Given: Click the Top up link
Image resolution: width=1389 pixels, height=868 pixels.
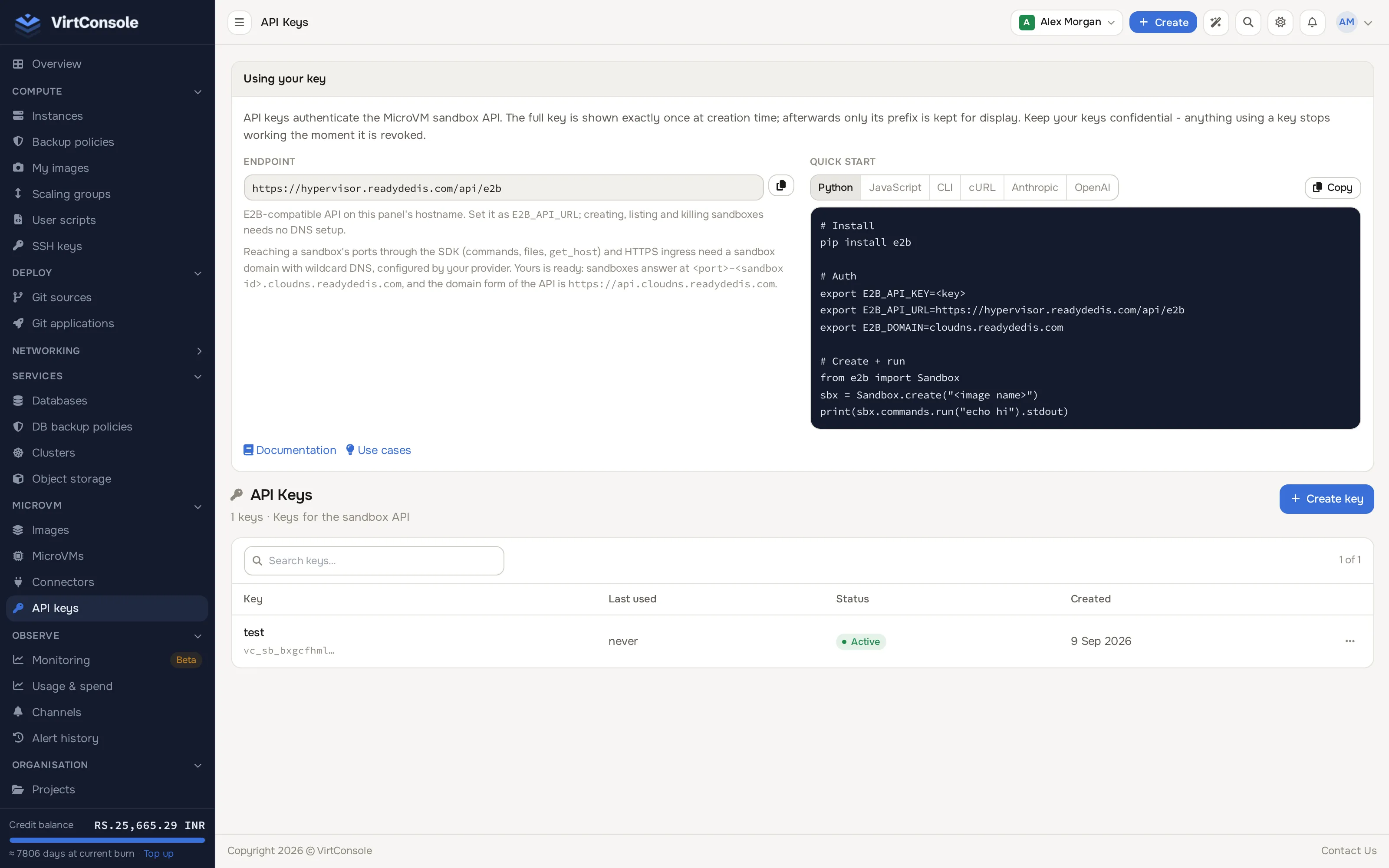Looking at the screenshot, I should point(158,854).
